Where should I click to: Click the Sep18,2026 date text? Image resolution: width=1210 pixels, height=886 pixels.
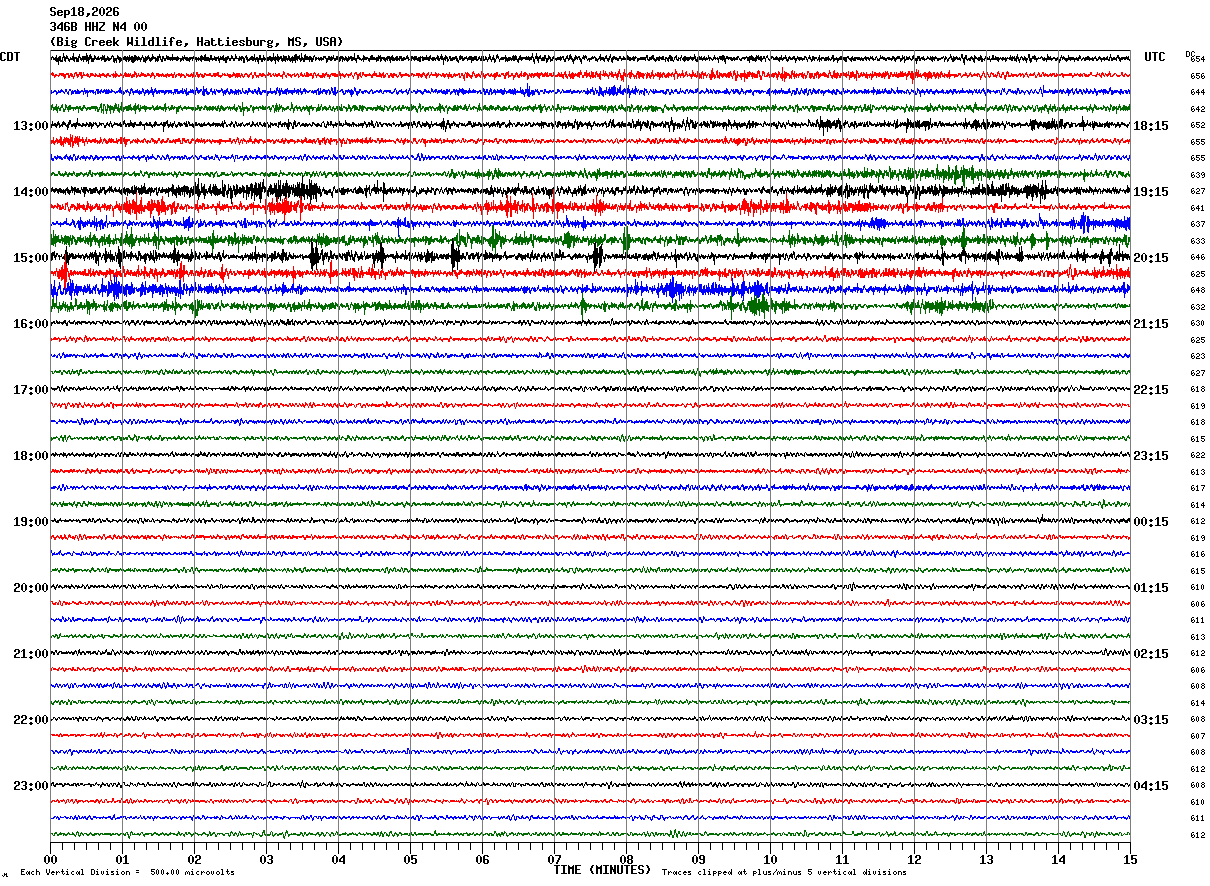click(x=84, y=12)
